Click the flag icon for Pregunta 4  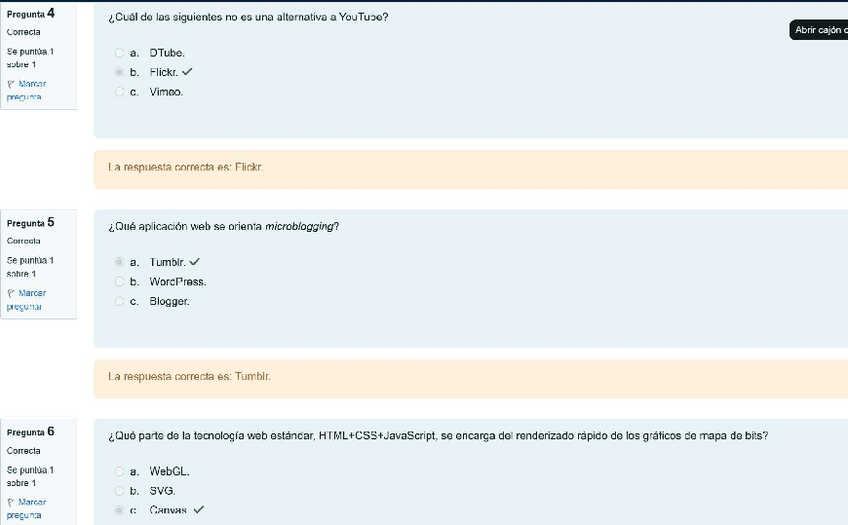click(x=11, y=84)
